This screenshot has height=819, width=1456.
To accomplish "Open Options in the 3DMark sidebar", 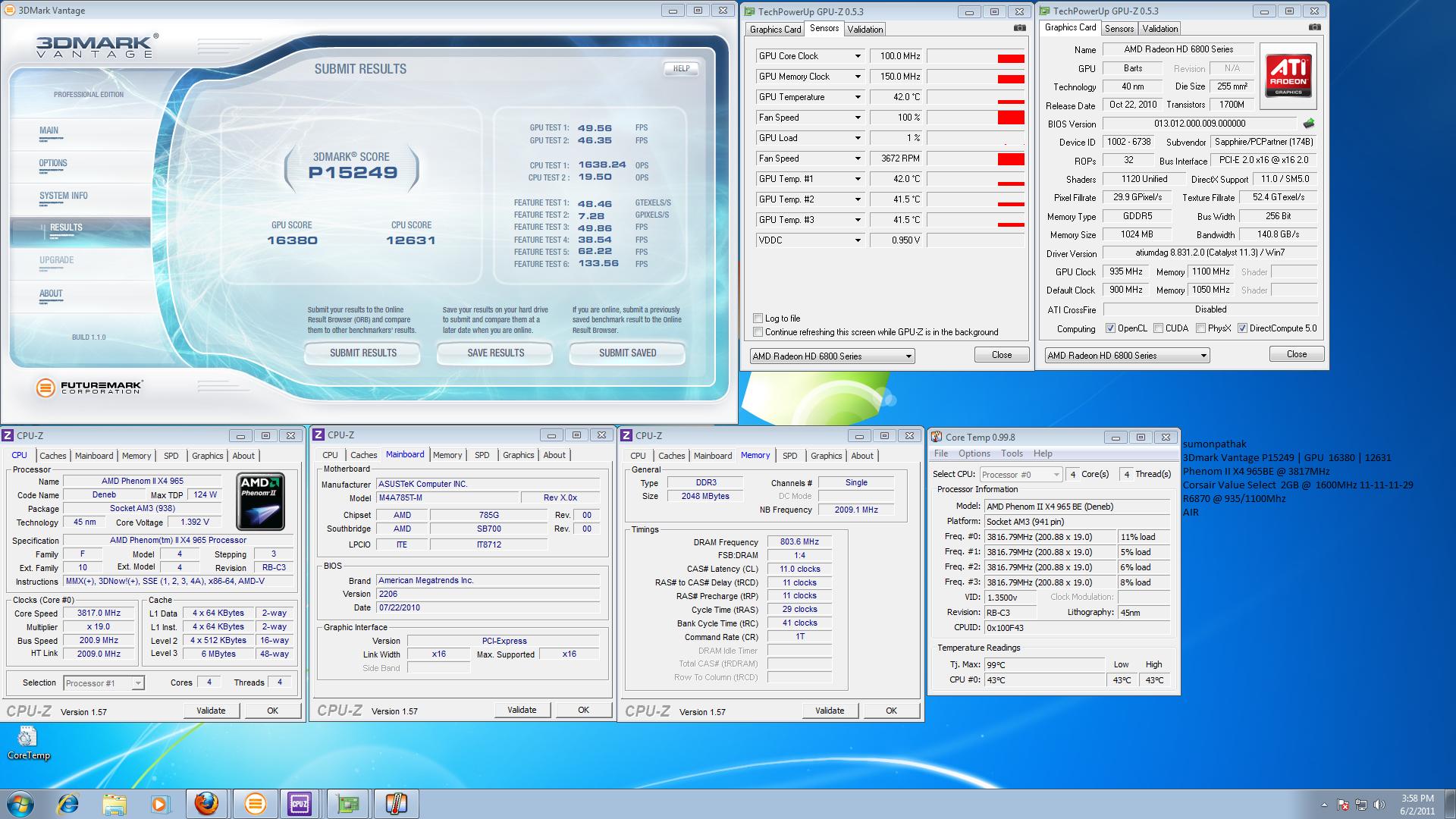I will 53,164.
